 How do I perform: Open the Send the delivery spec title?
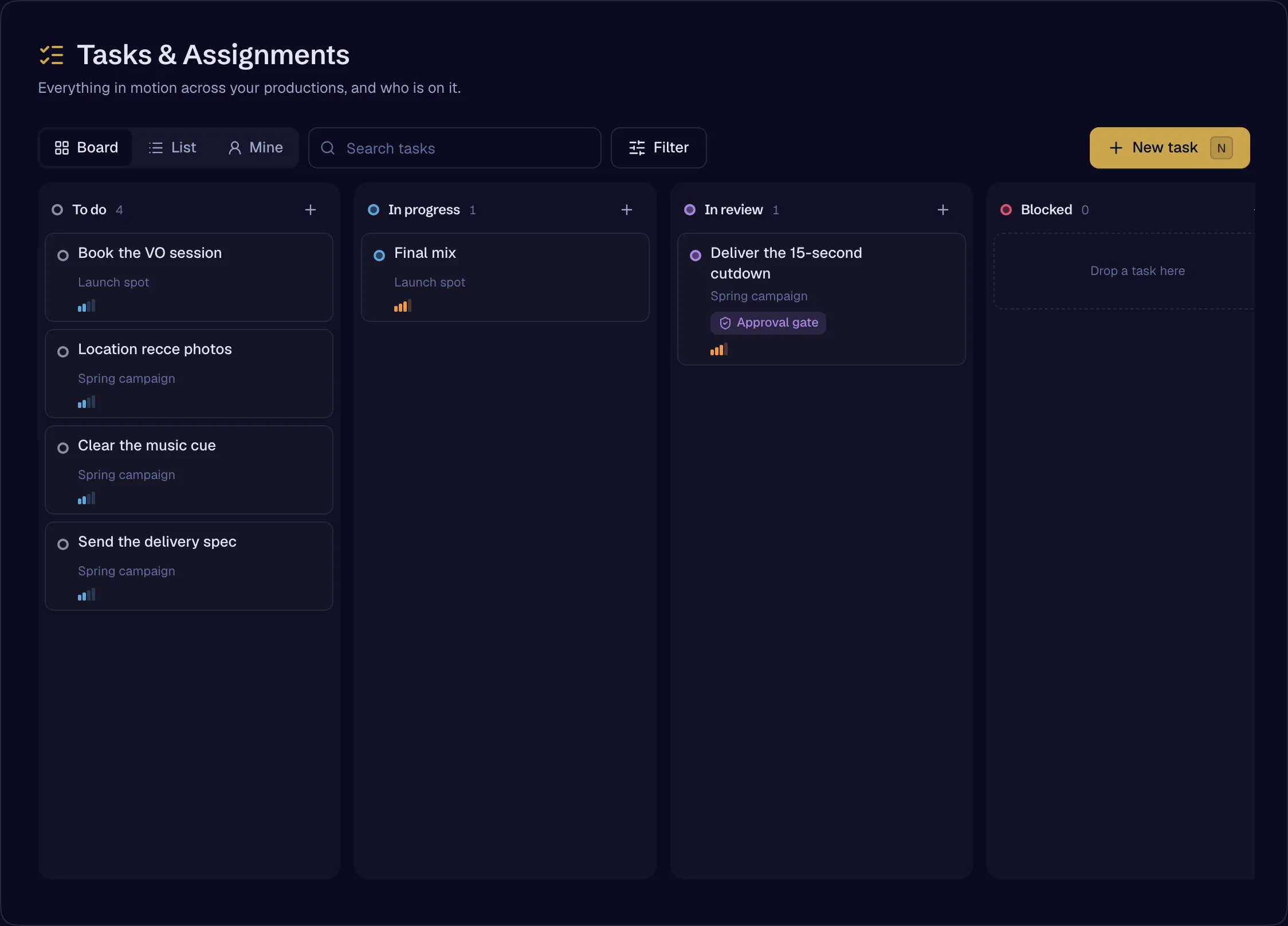point(157,542)
